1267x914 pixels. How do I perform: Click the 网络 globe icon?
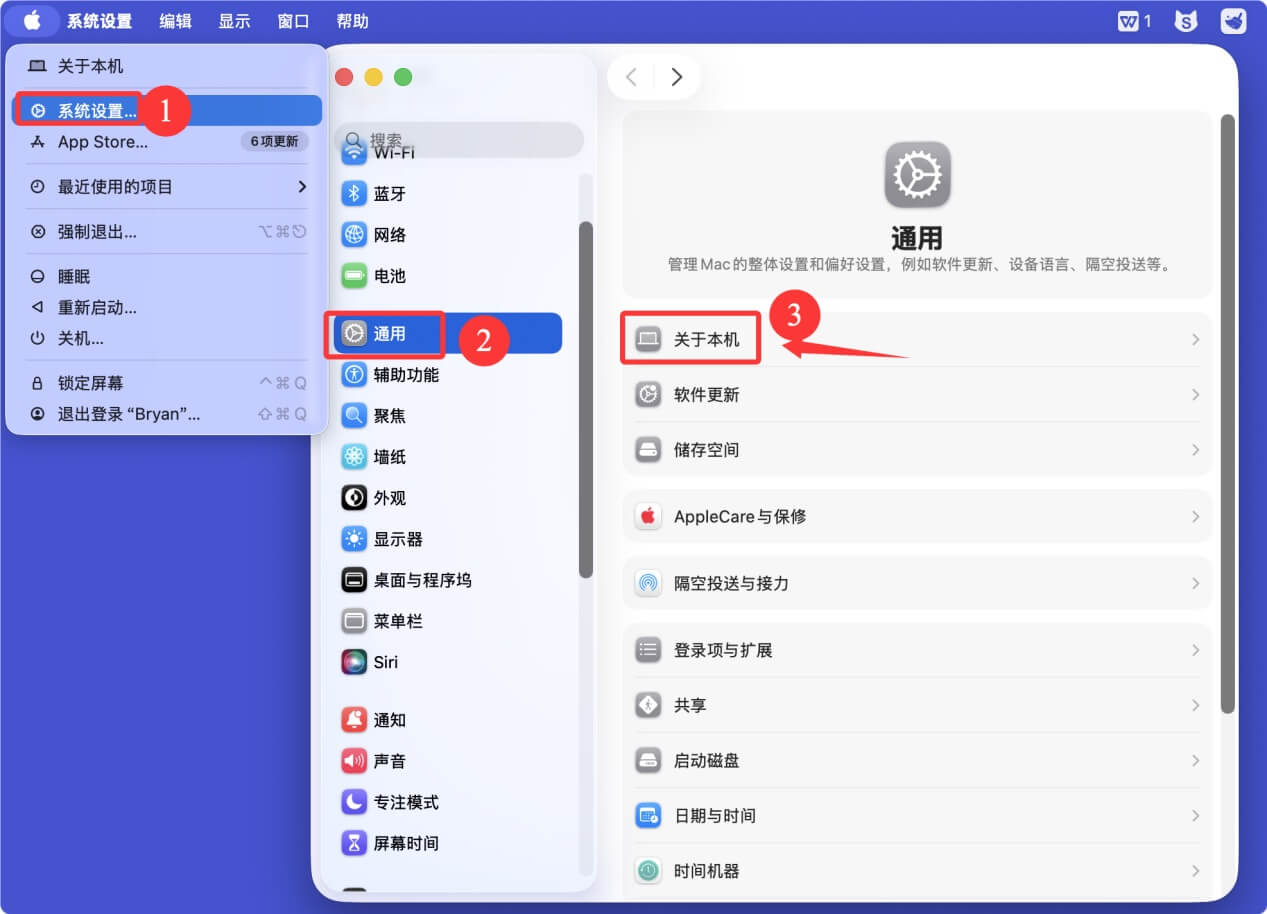pyautogui.click(x=355, y=234)
